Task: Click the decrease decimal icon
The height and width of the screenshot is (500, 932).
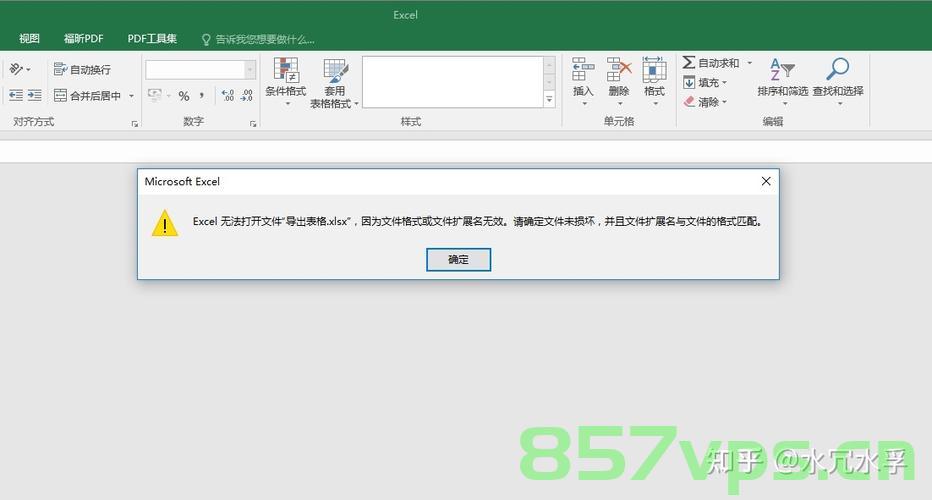Action: [247, 95]
